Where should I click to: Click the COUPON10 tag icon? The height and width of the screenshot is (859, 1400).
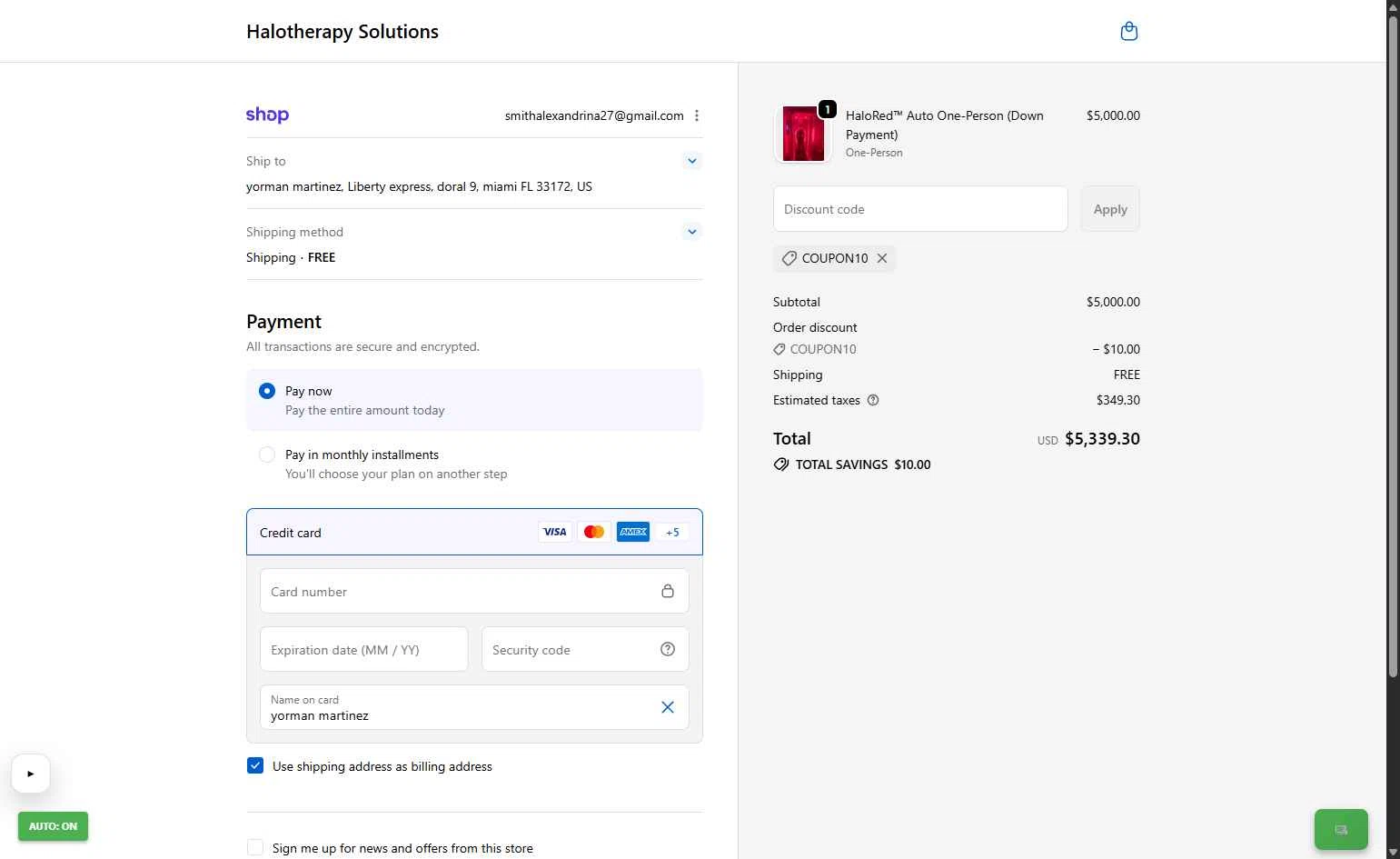(789, 258)
